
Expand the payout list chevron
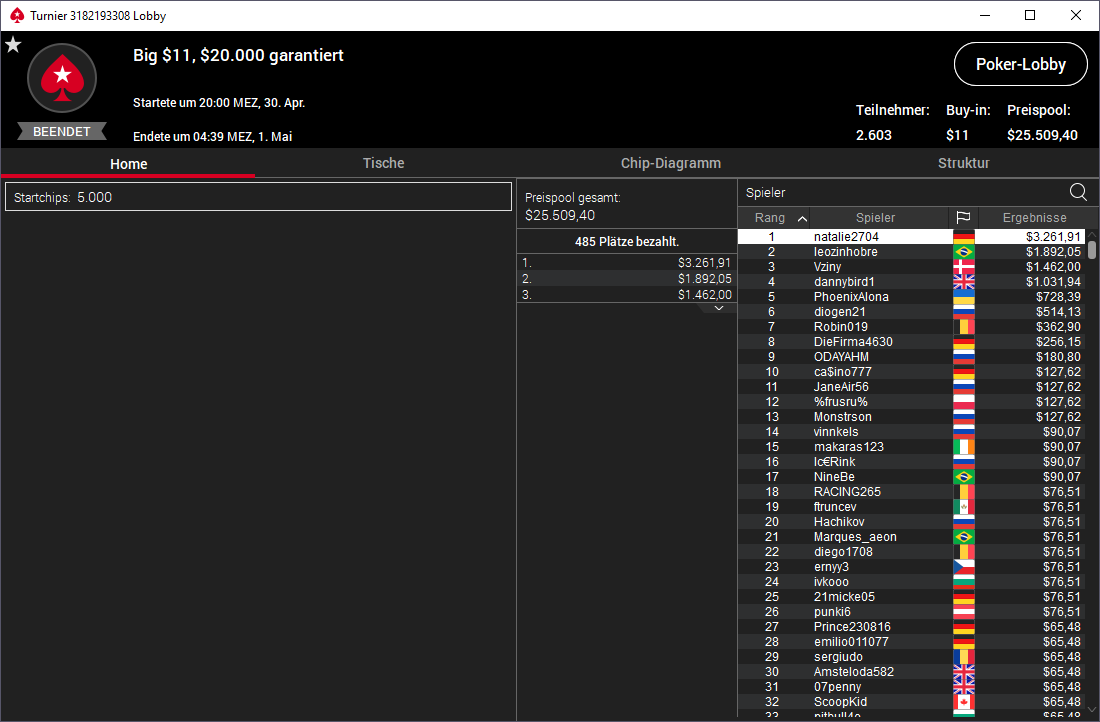[718, 308]
